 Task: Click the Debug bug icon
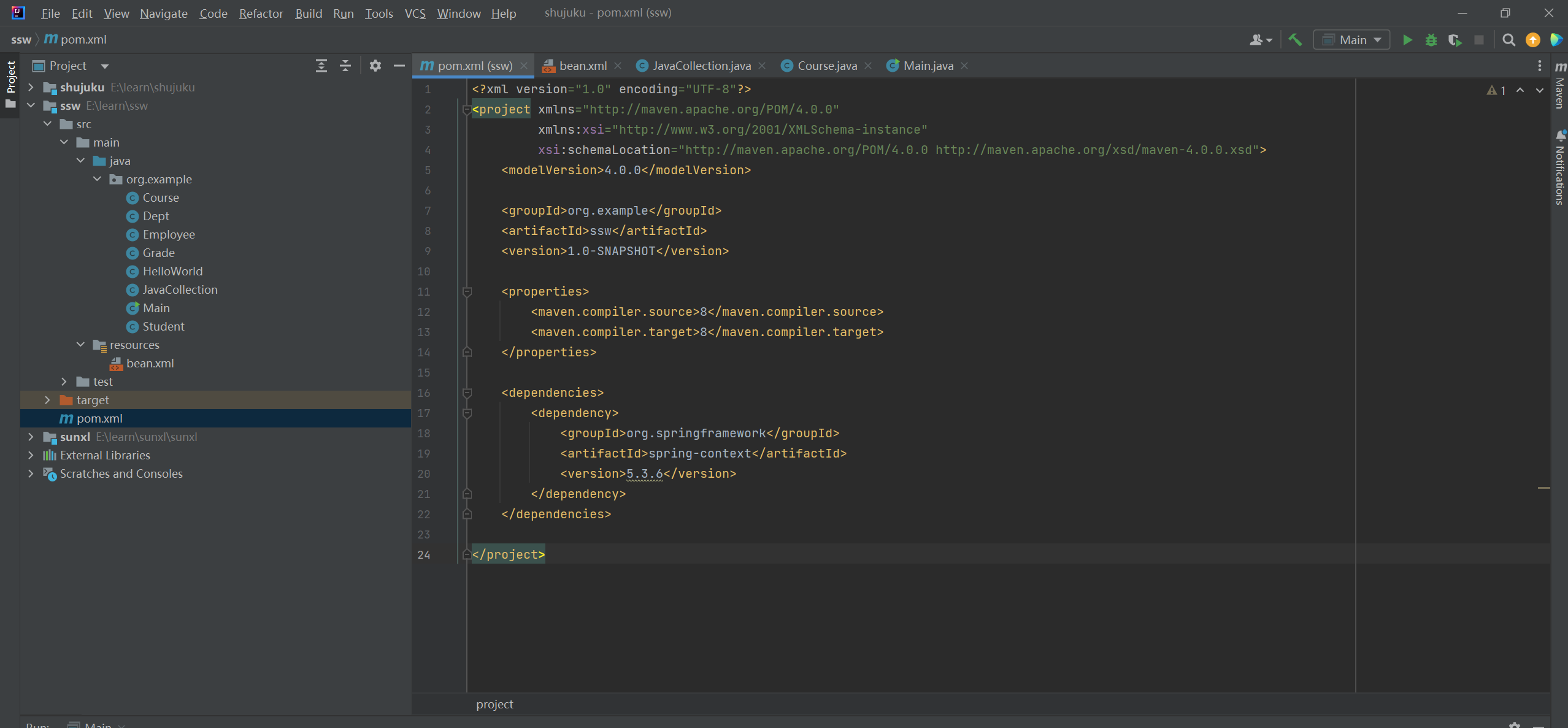[1431, 40]
